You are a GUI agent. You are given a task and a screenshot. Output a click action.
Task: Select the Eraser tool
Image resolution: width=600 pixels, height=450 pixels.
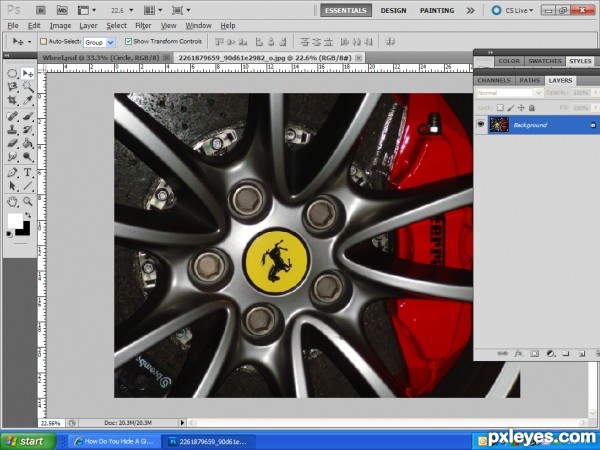[12, 143]
